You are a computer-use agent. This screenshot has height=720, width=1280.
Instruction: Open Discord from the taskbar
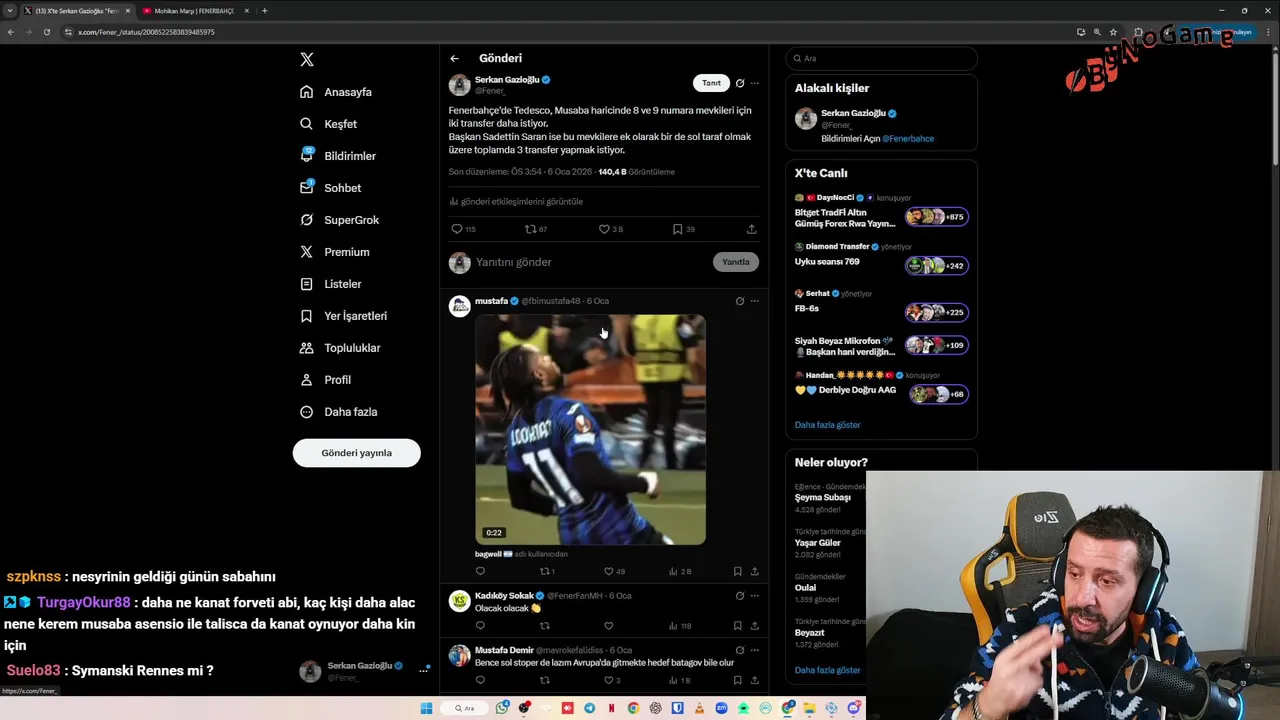tap(853, 708)
